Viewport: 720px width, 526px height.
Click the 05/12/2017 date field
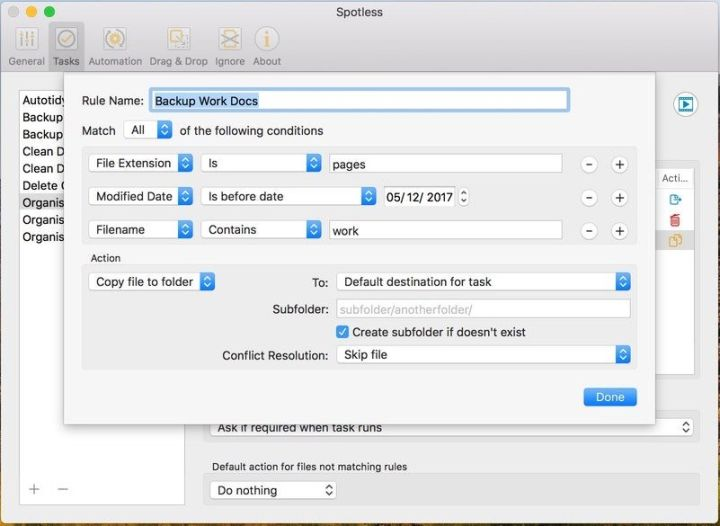point(420,197)
